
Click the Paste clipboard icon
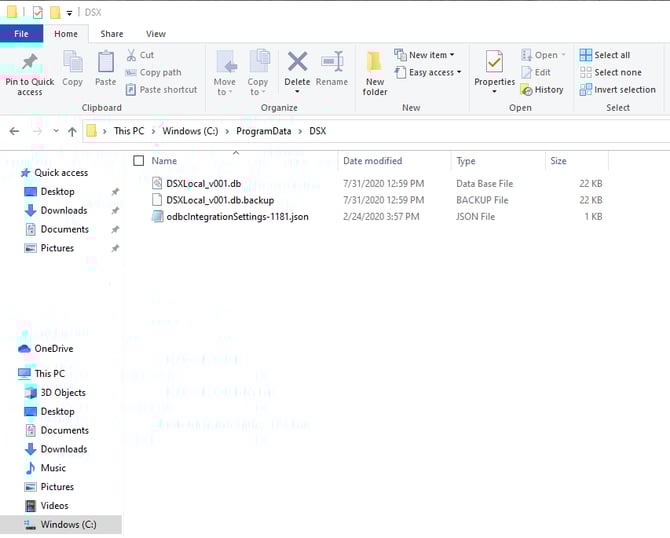pos(106,62)
